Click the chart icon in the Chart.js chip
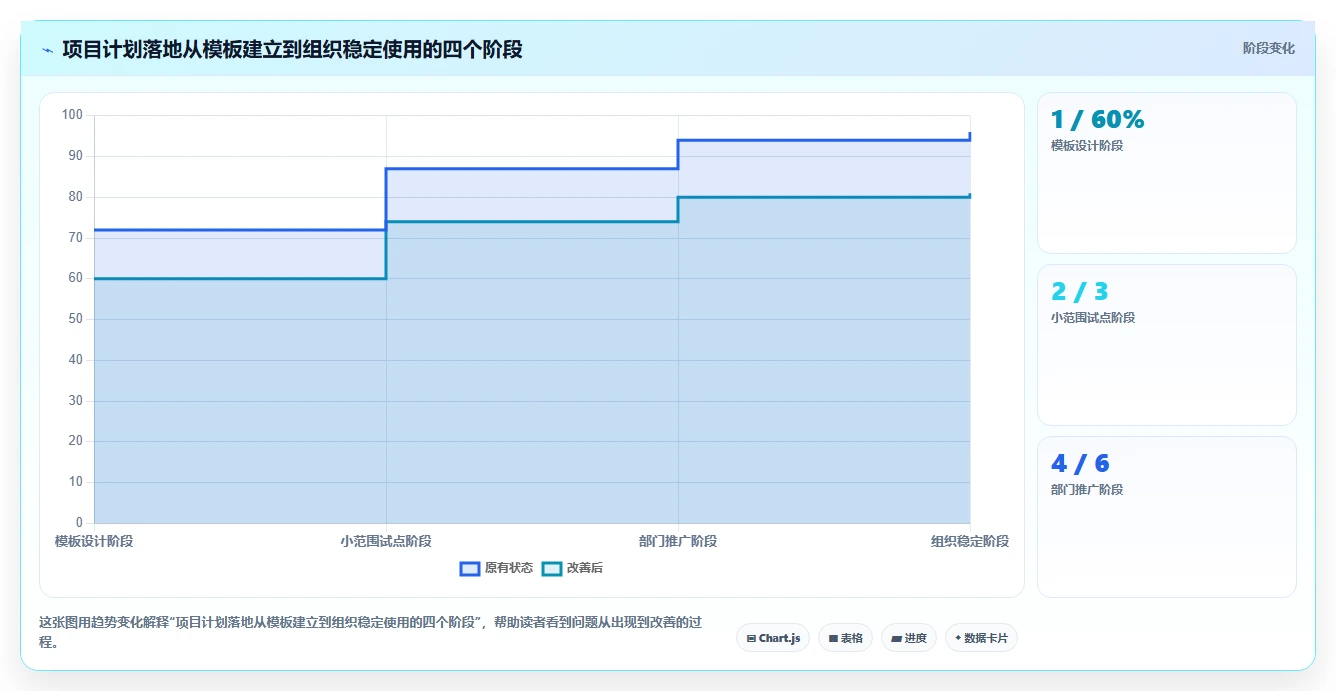Image resolution: width=1336 pixels, height=691 pixels. (751, 638)
